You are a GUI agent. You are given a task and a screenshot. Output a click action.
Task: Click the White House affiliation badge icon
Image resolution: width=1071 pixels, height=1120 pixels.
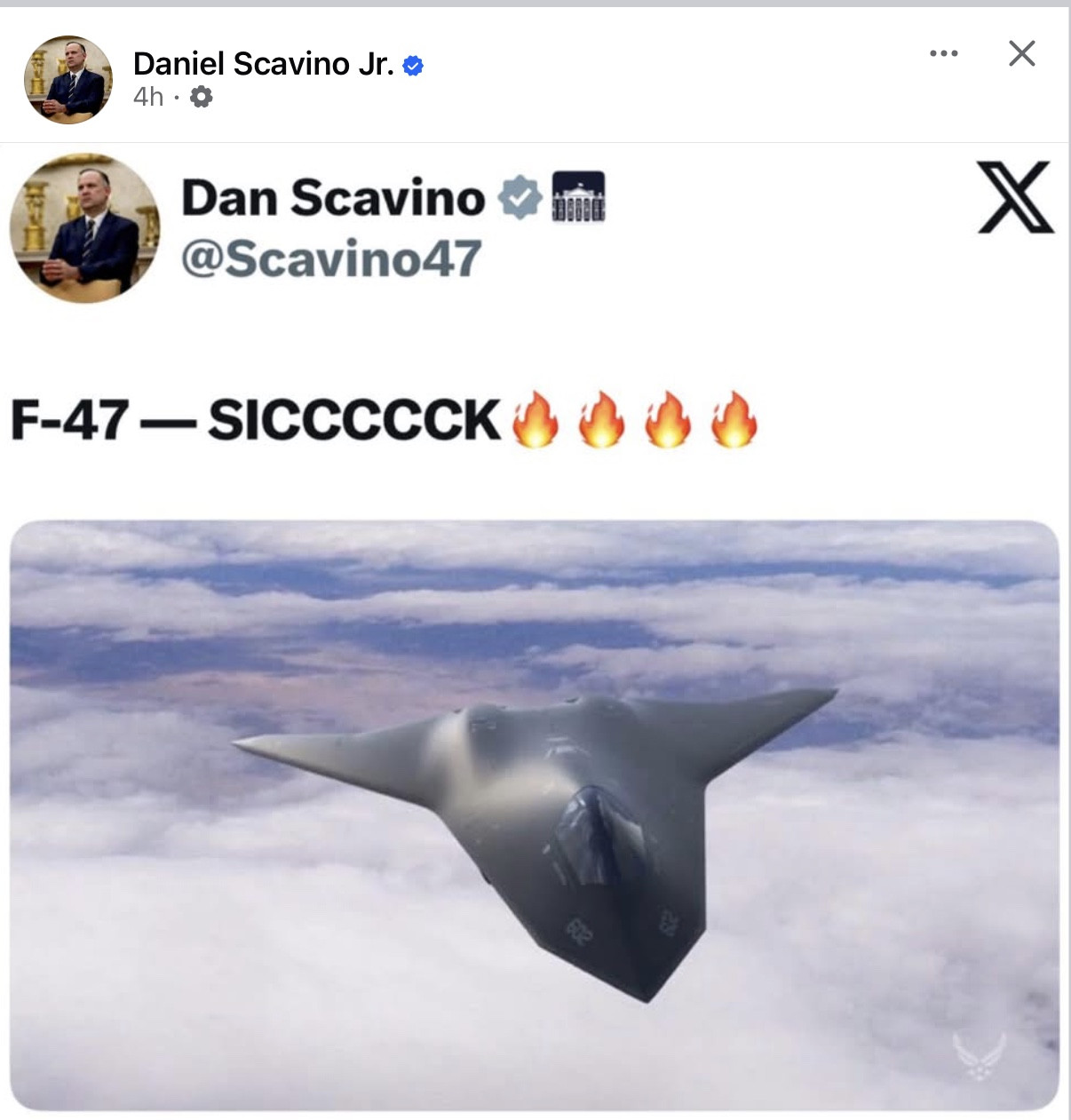tap(578, 197)
